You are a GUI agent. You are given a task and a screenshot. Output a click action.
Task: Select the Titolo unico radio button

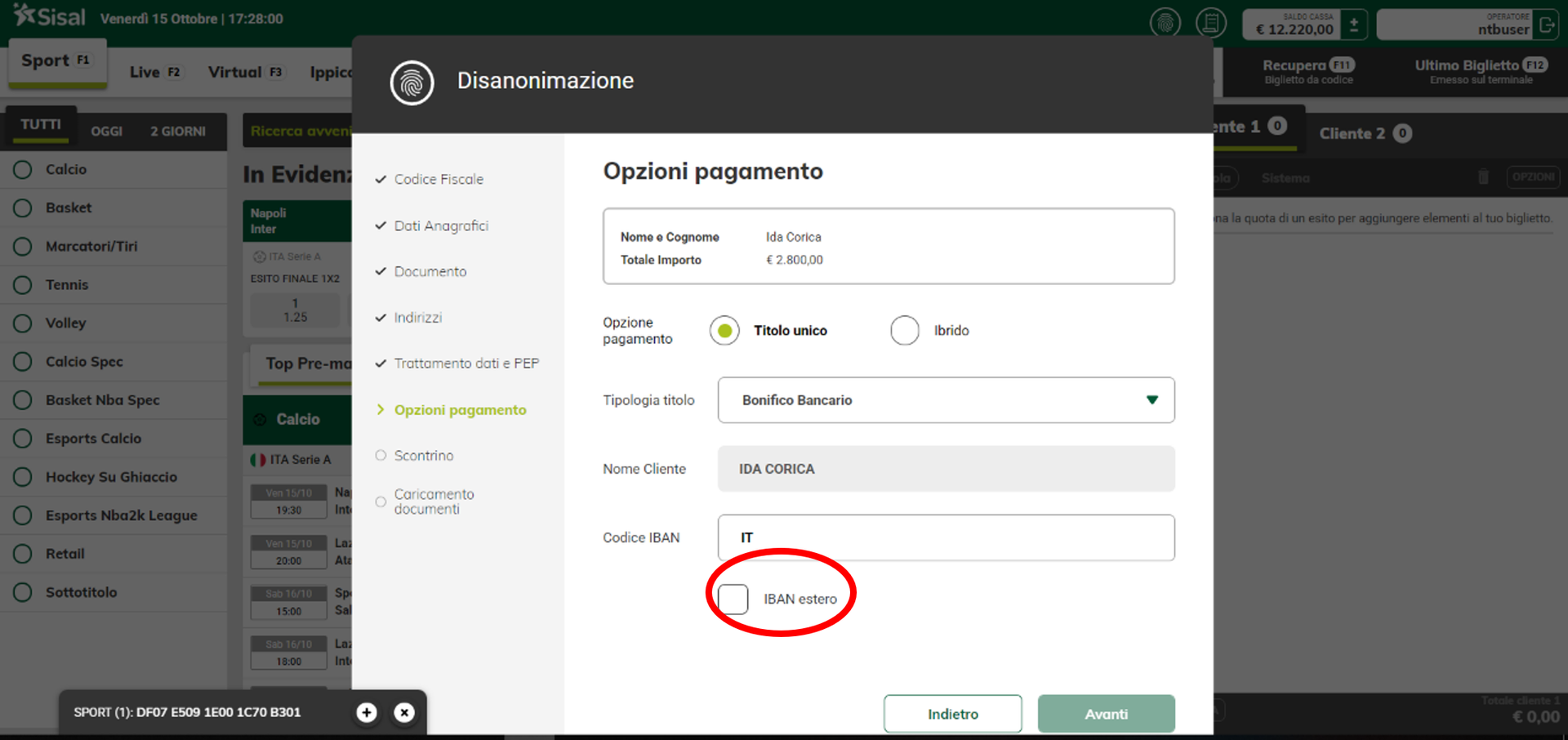pyautogui.click(x=724, y=331)
